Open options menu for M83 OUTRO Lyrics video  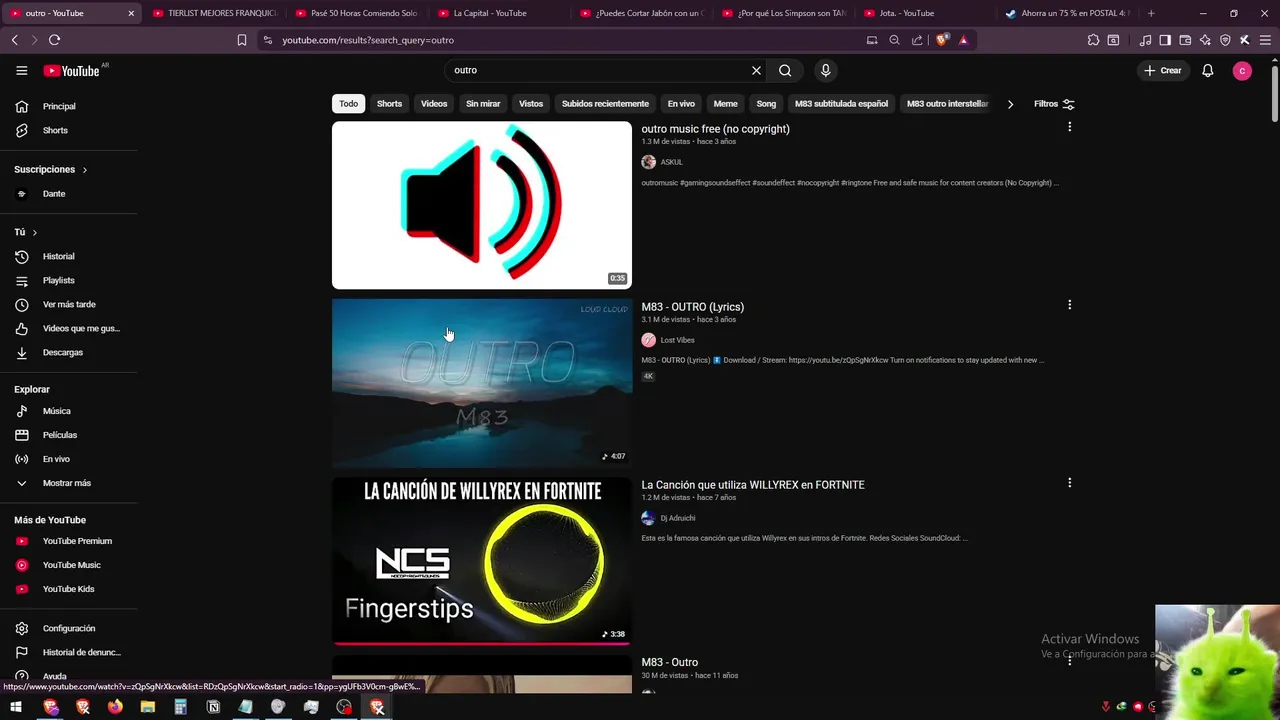pos(1069,305)
